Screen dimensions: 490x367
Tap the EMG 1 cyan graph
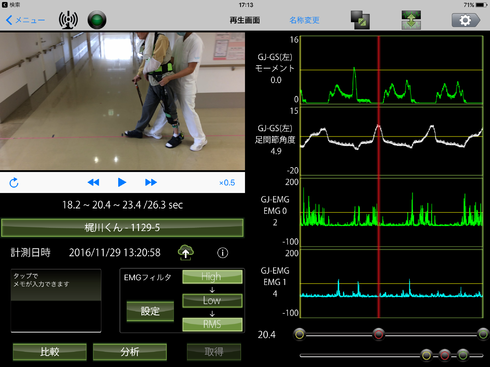click(x=392, y=283)
